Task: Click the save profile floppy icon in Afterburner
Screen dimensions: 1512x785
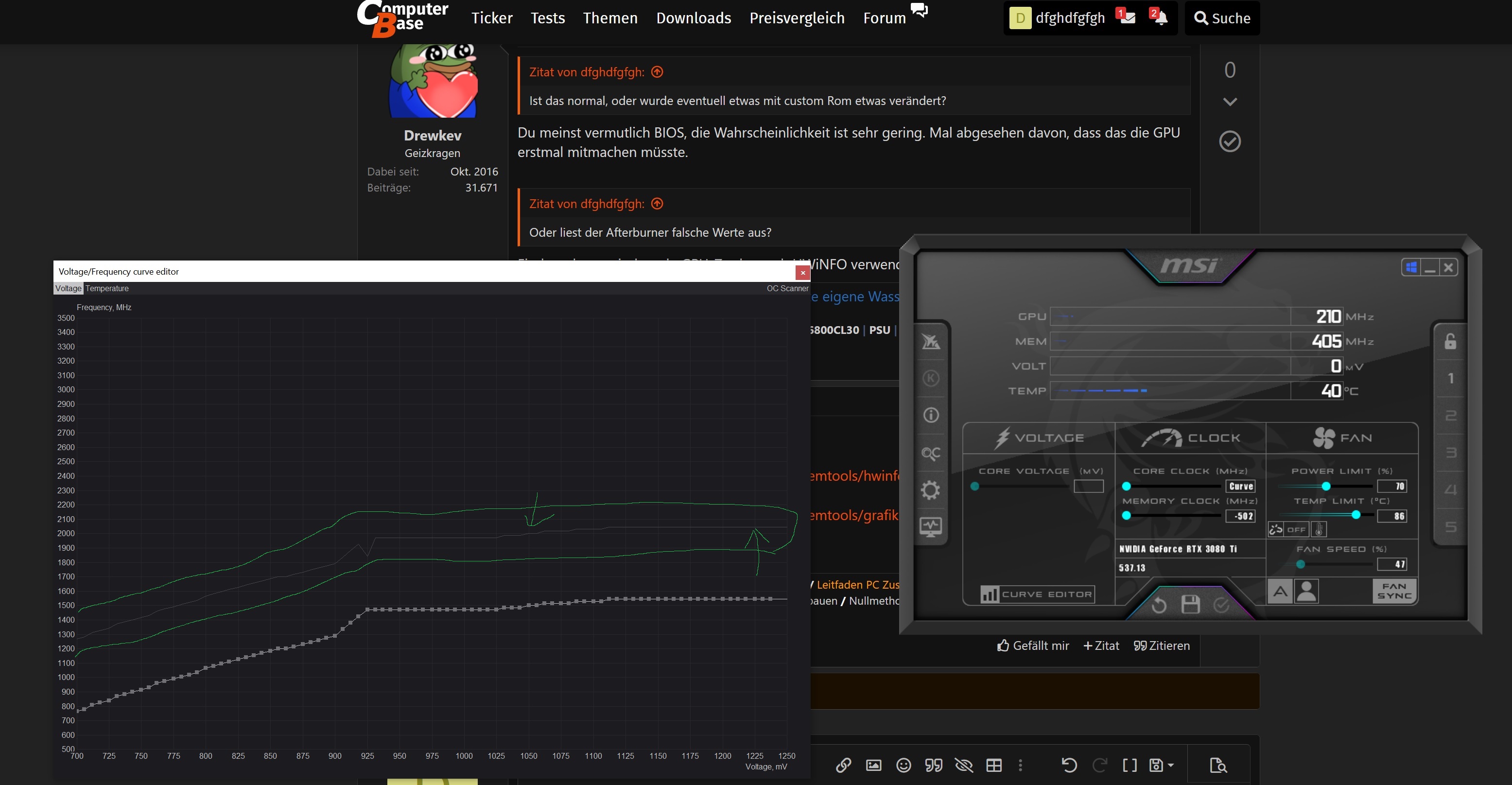Action: point(1190,605)
